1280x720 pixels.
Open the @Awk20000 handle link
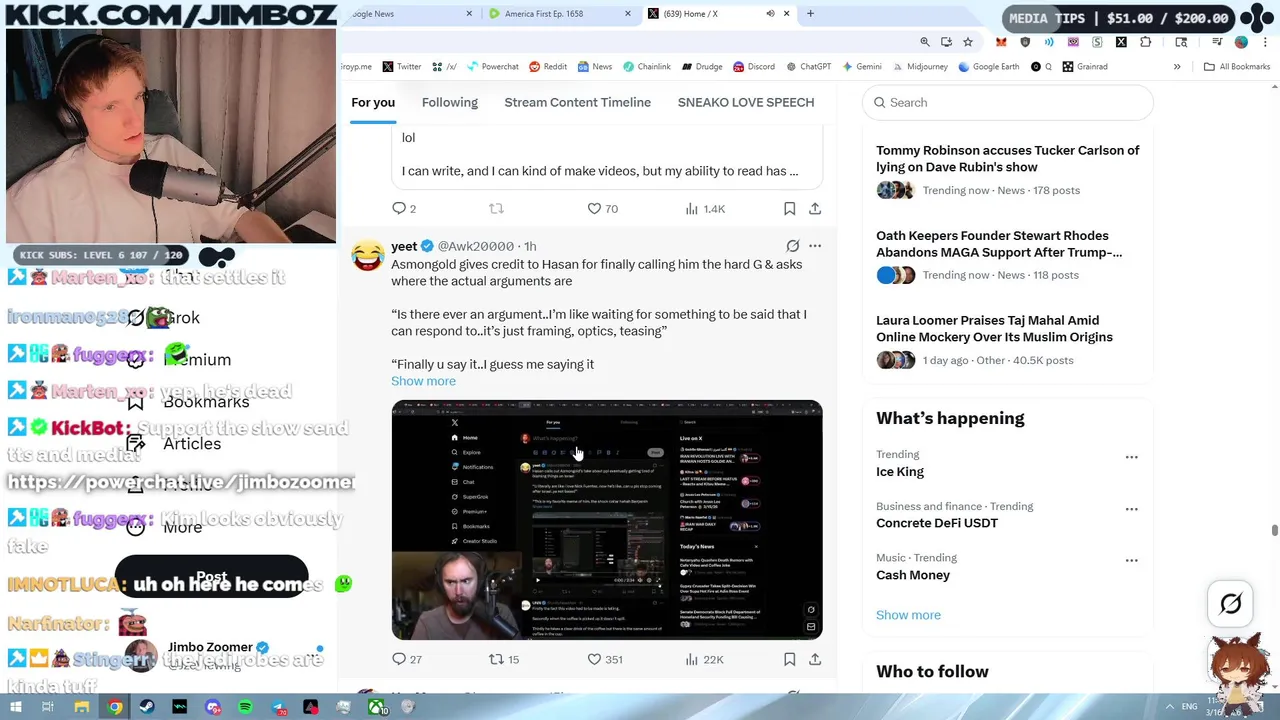(x=476, y=246)
